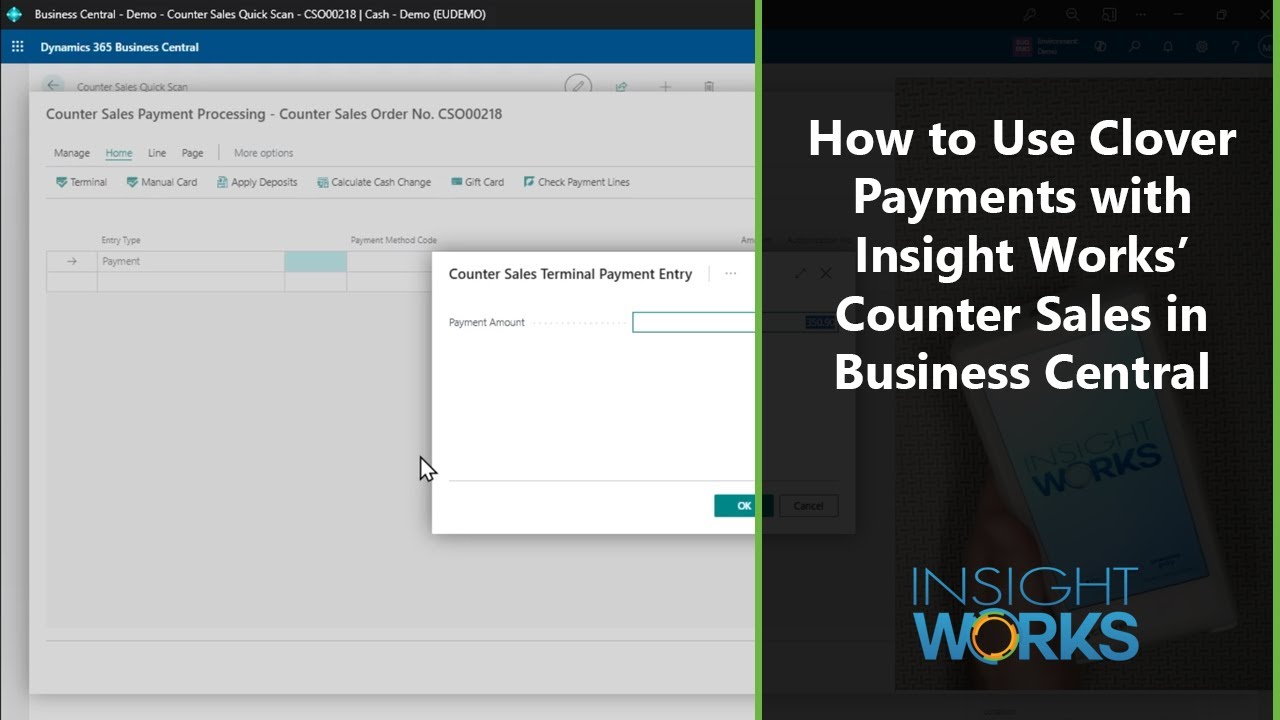Select the row arrow beside Payment

coord(72,261)
